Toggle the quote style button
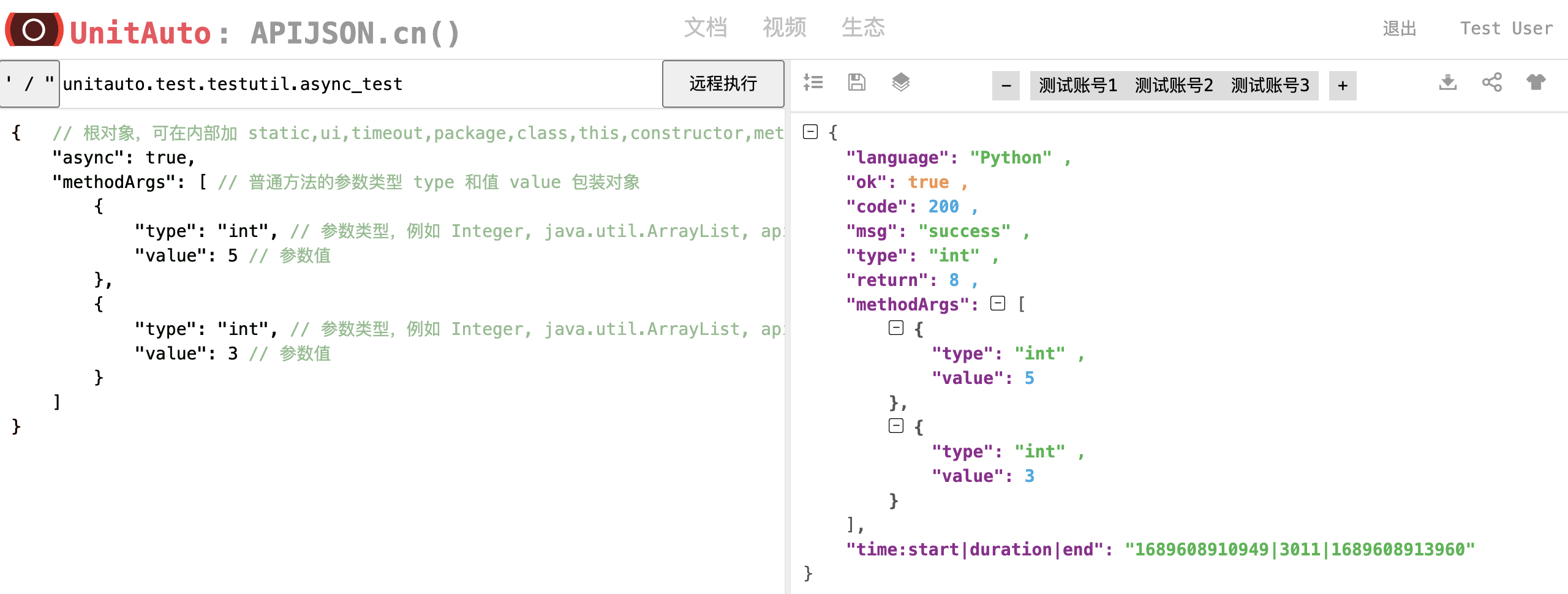This screenshot has height=594, width=1568. (29, 84)
